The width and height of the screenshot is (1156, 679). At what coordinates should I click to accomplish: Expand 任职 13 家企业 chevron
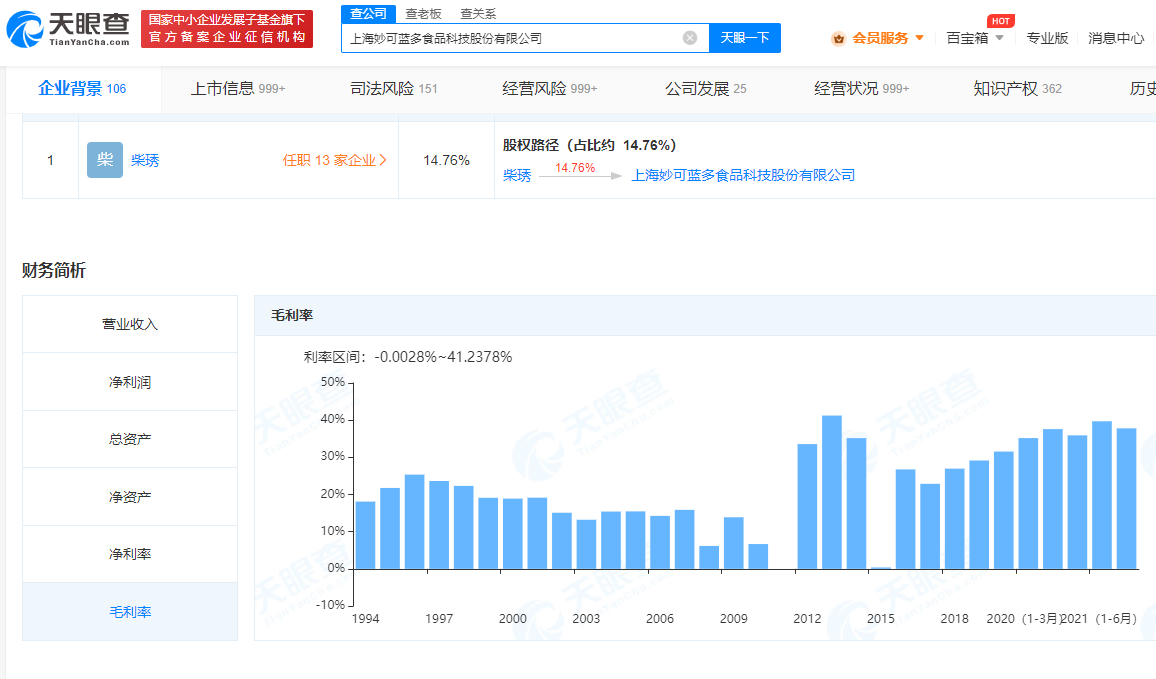point(383,160)
